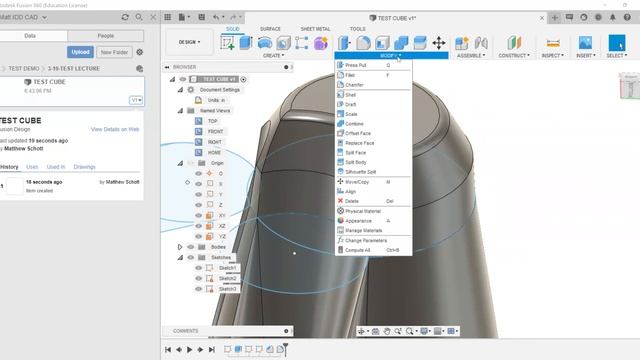Click the notifications bell icon
Viewport: 640px width, 360px height.
[613, 17]
